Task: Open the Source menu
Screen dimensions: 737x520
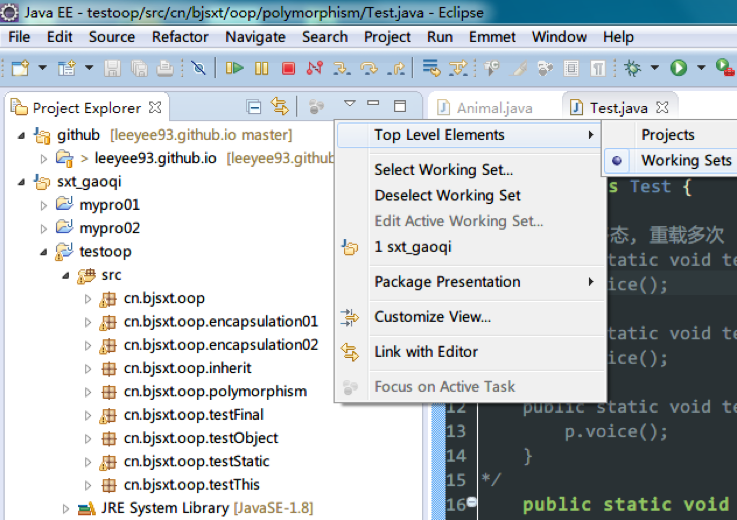Action: [x=112, y=37]
